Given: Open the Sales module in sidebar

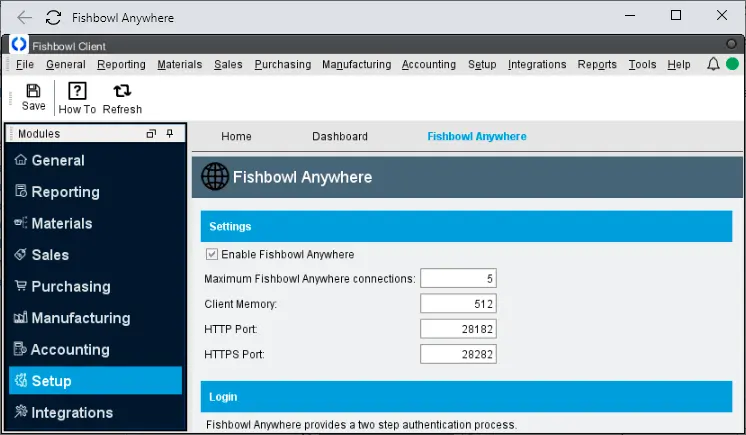Looking at the screenshot, I should [x=95, y=255].
